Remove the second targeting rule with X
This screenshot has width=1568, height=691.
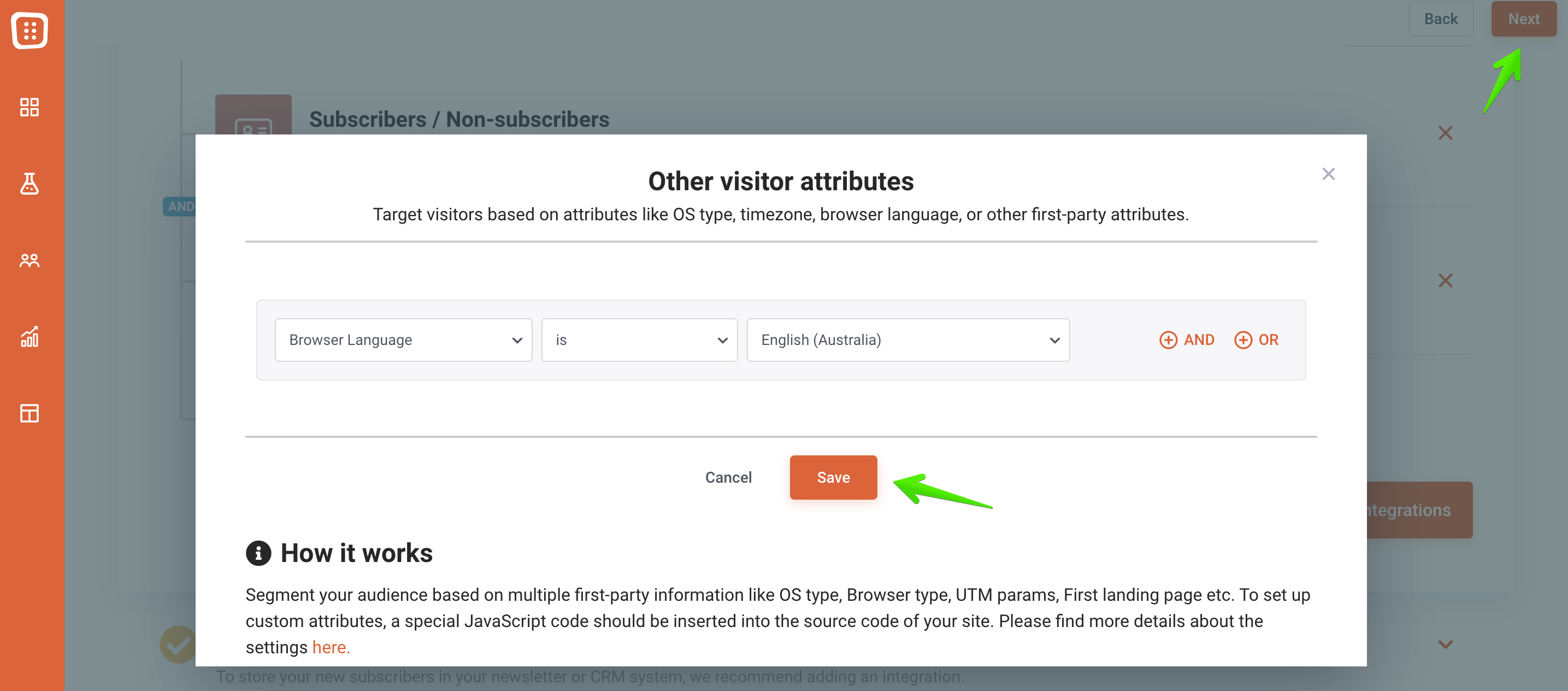click(1445, 280)
